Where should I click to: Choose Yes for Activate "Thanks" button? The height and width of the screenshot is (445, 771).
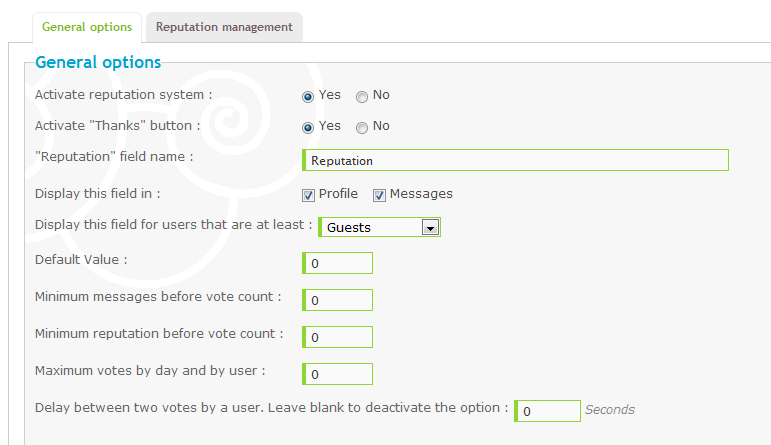(308, 128)
